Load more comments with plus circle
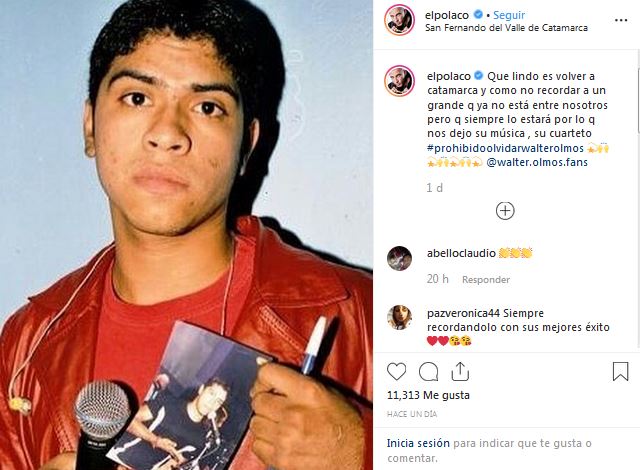 click(505, 211)
